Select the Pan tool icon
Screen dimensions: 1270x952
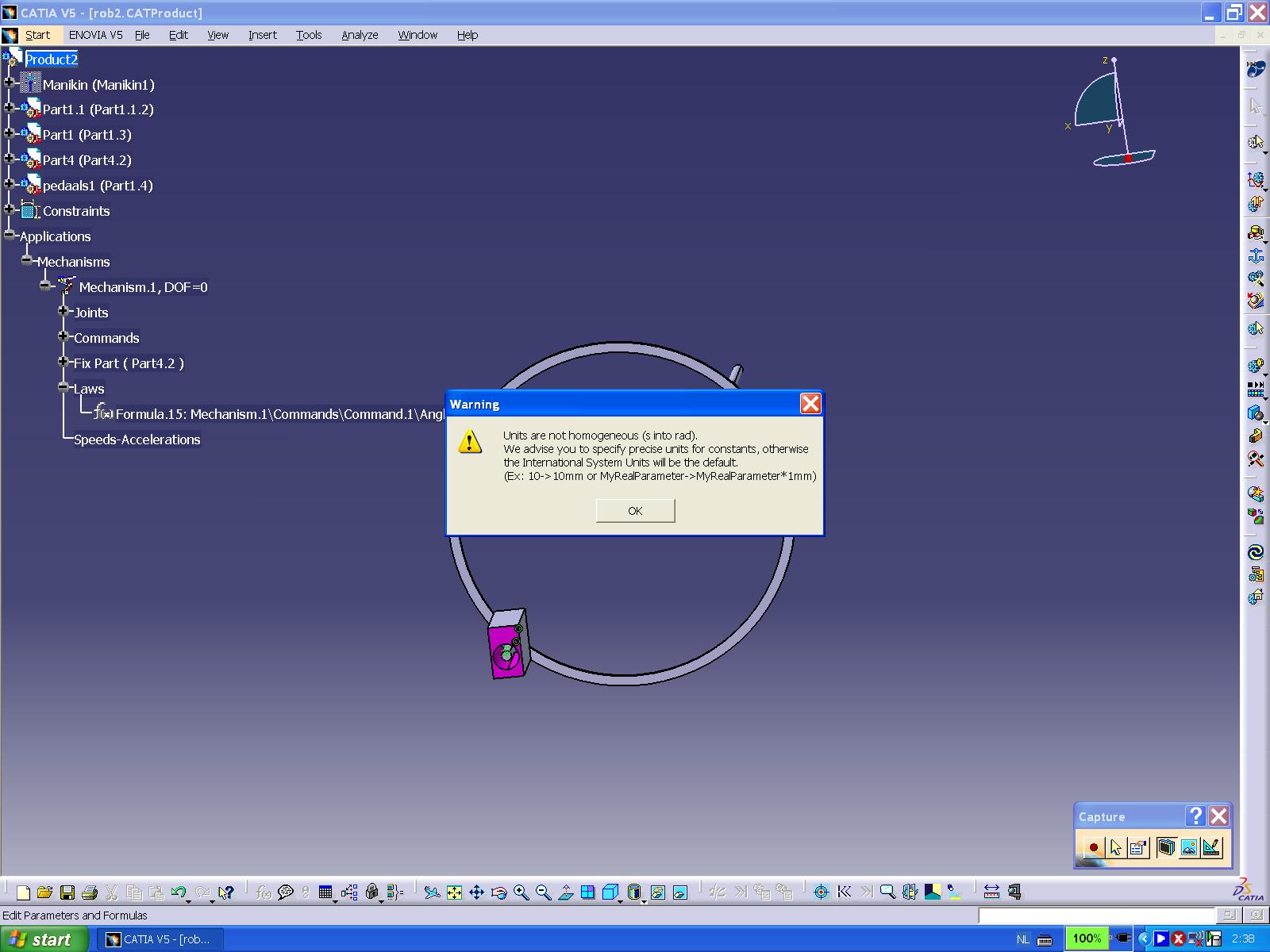pyautogui.click(x=476, y=892)
